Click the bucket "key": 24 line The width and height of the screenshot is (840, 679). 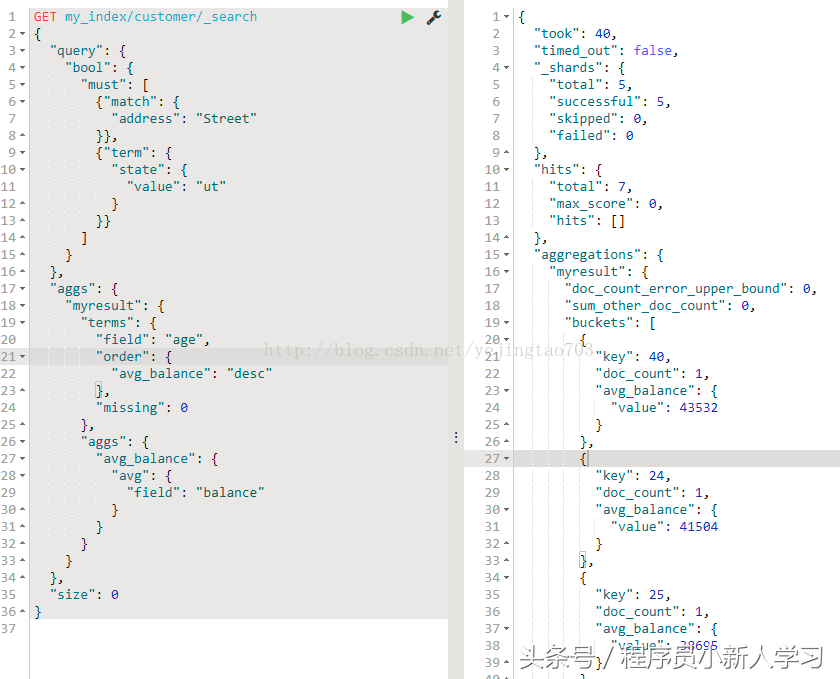pyautogui.click(x=633, y=476)
